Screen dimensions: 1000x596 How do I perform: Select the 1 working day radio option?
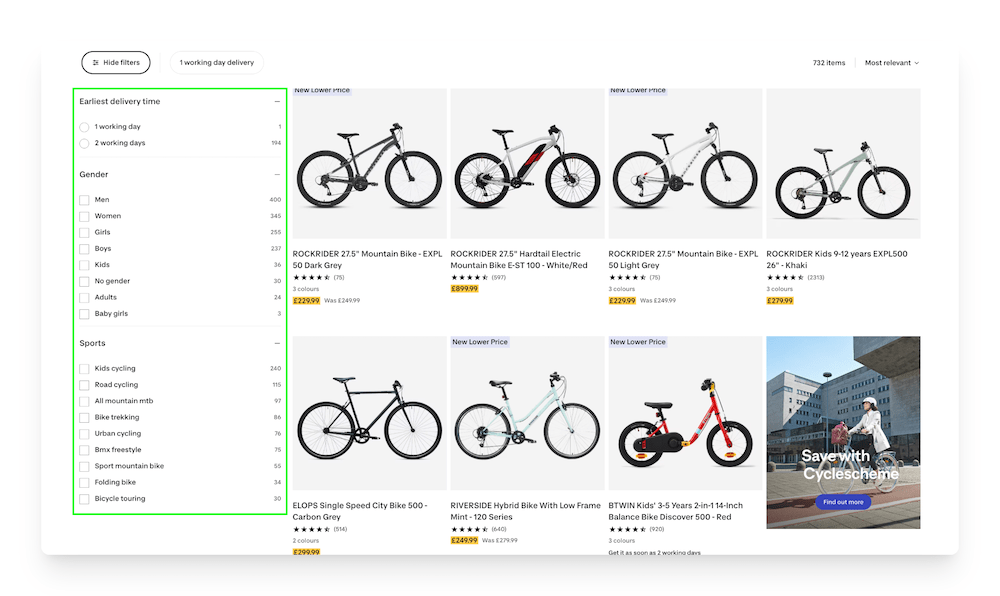click(84, 128)
